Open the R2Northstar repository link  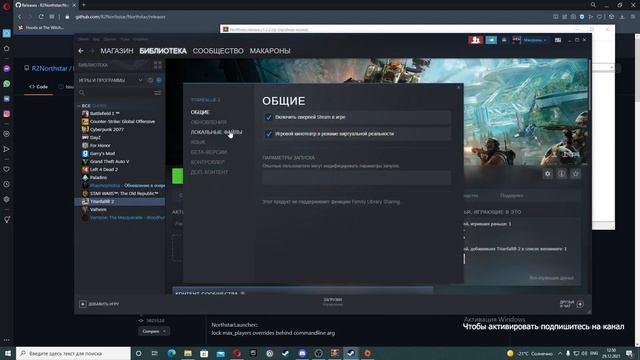pos(49,69)
